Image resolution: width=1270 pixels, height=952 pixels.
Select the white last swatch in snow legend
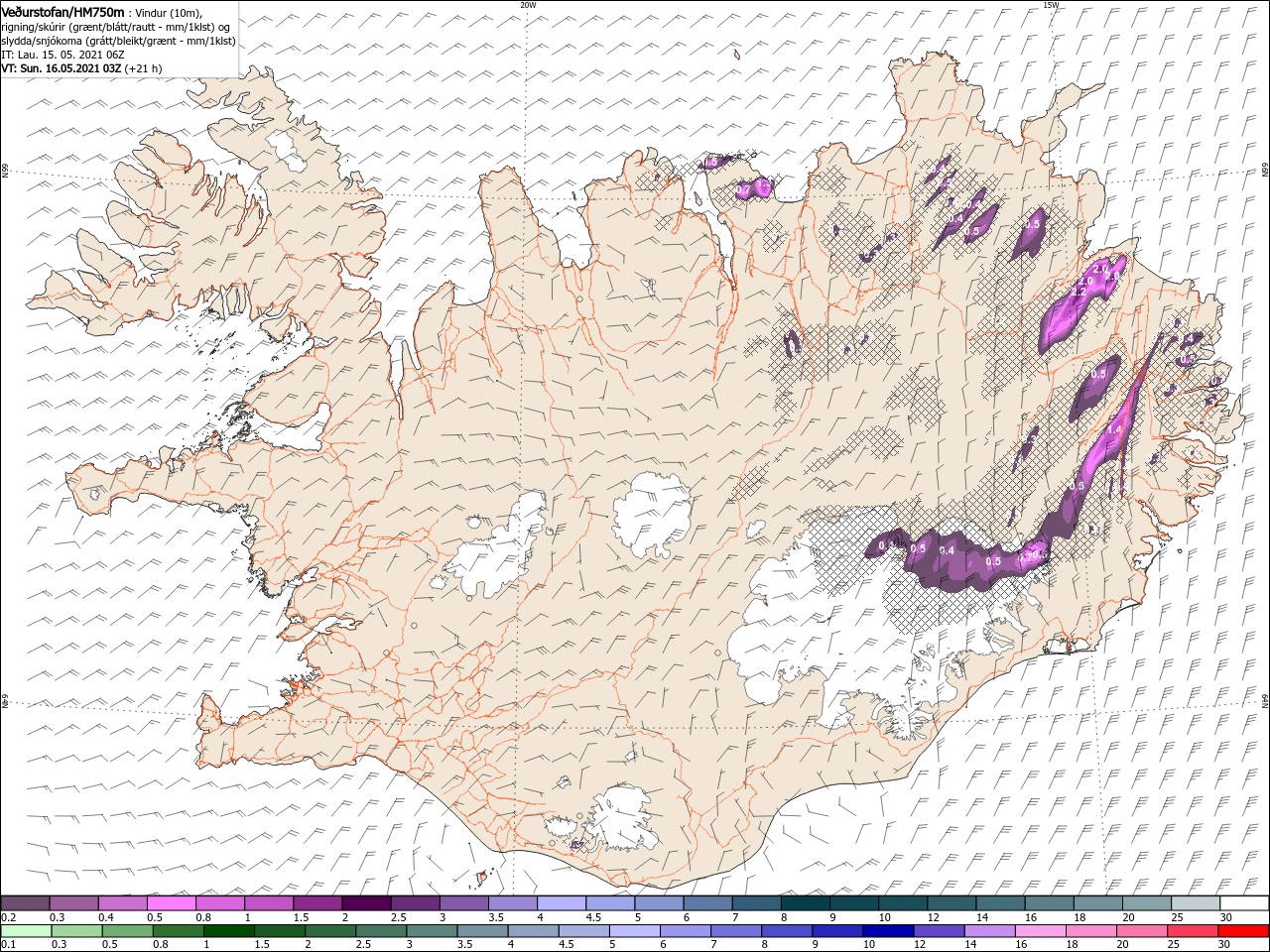(1244, 902)
